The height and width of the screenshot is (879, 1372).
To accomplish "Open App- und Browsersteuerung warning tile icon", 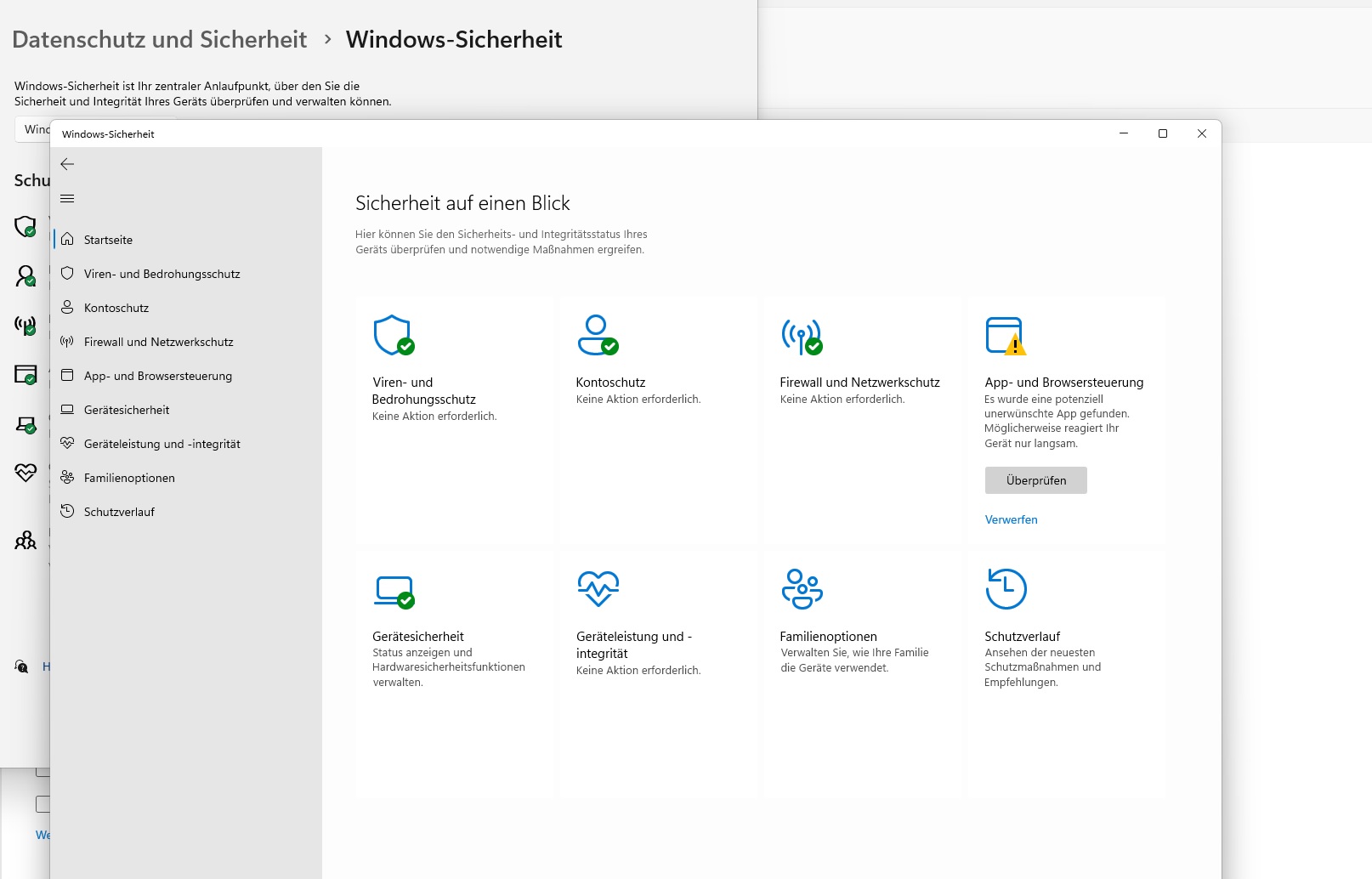I will pos(1006,336).
